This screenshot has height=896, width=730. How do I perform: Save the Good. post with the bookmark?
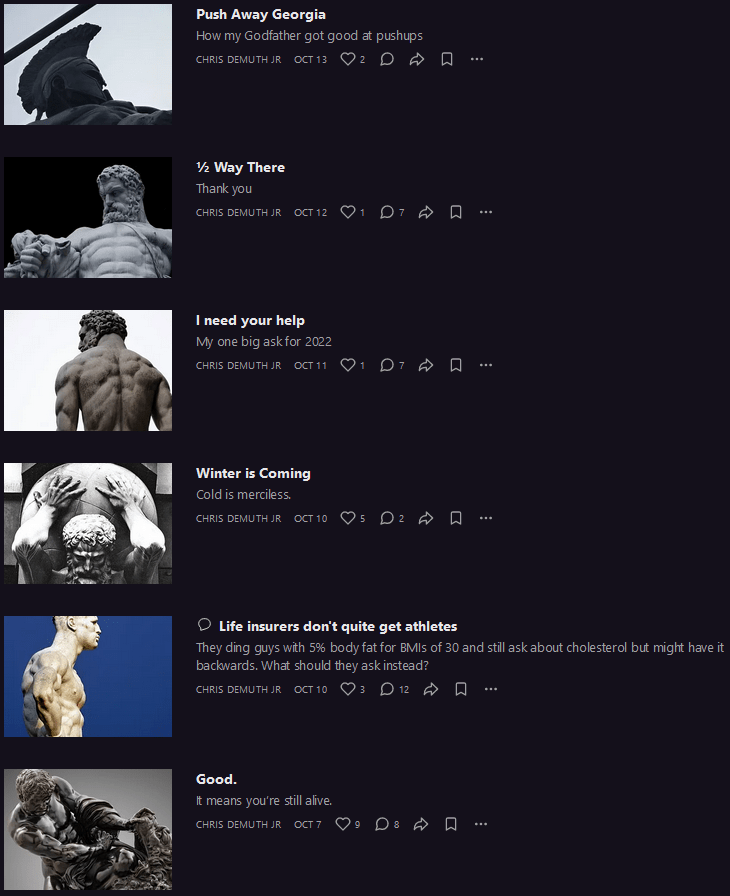[451, 824]
